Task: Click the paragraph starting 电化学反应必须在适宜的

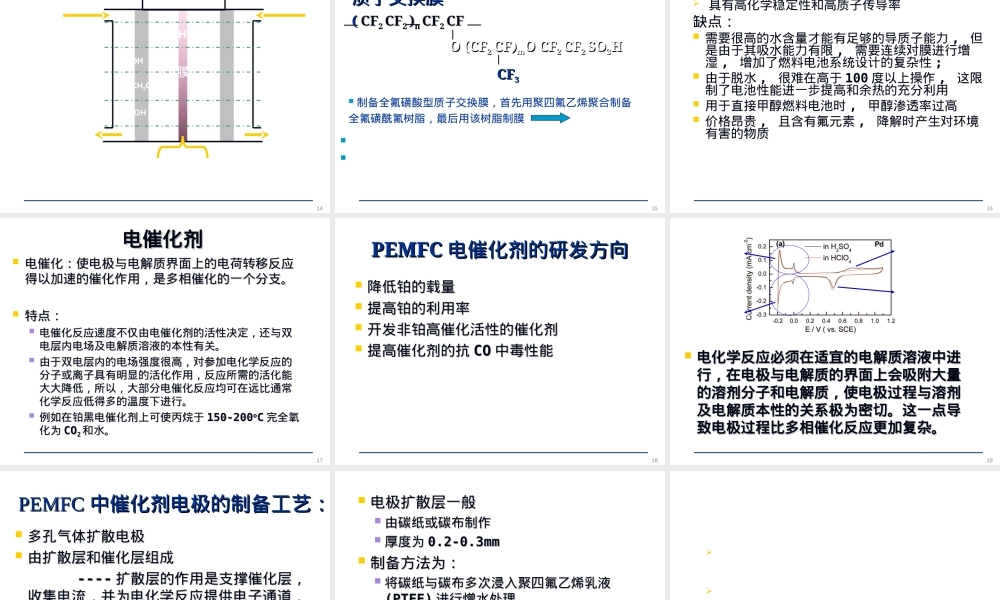Action: (x=828, y=393)
